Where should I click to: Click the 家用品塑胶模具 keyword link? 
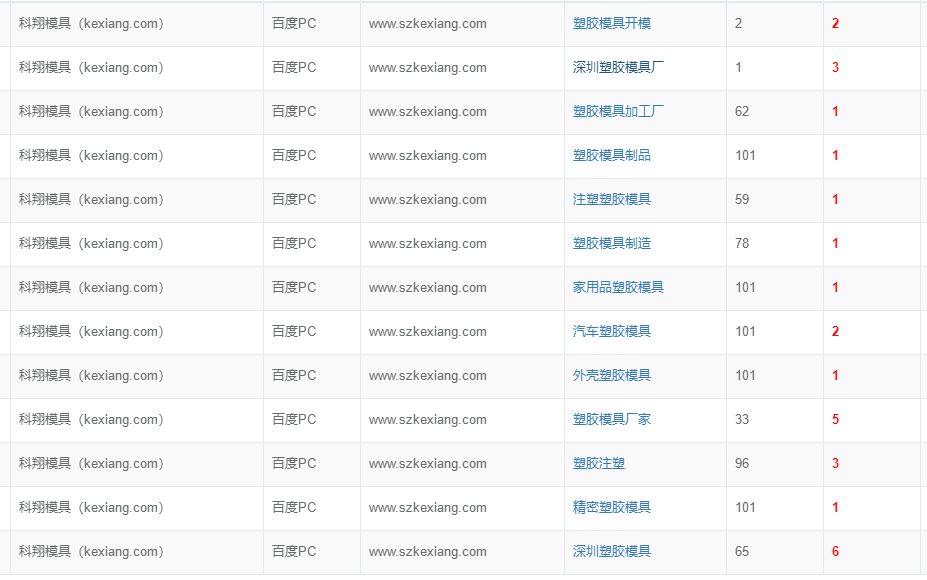point(618,287)
